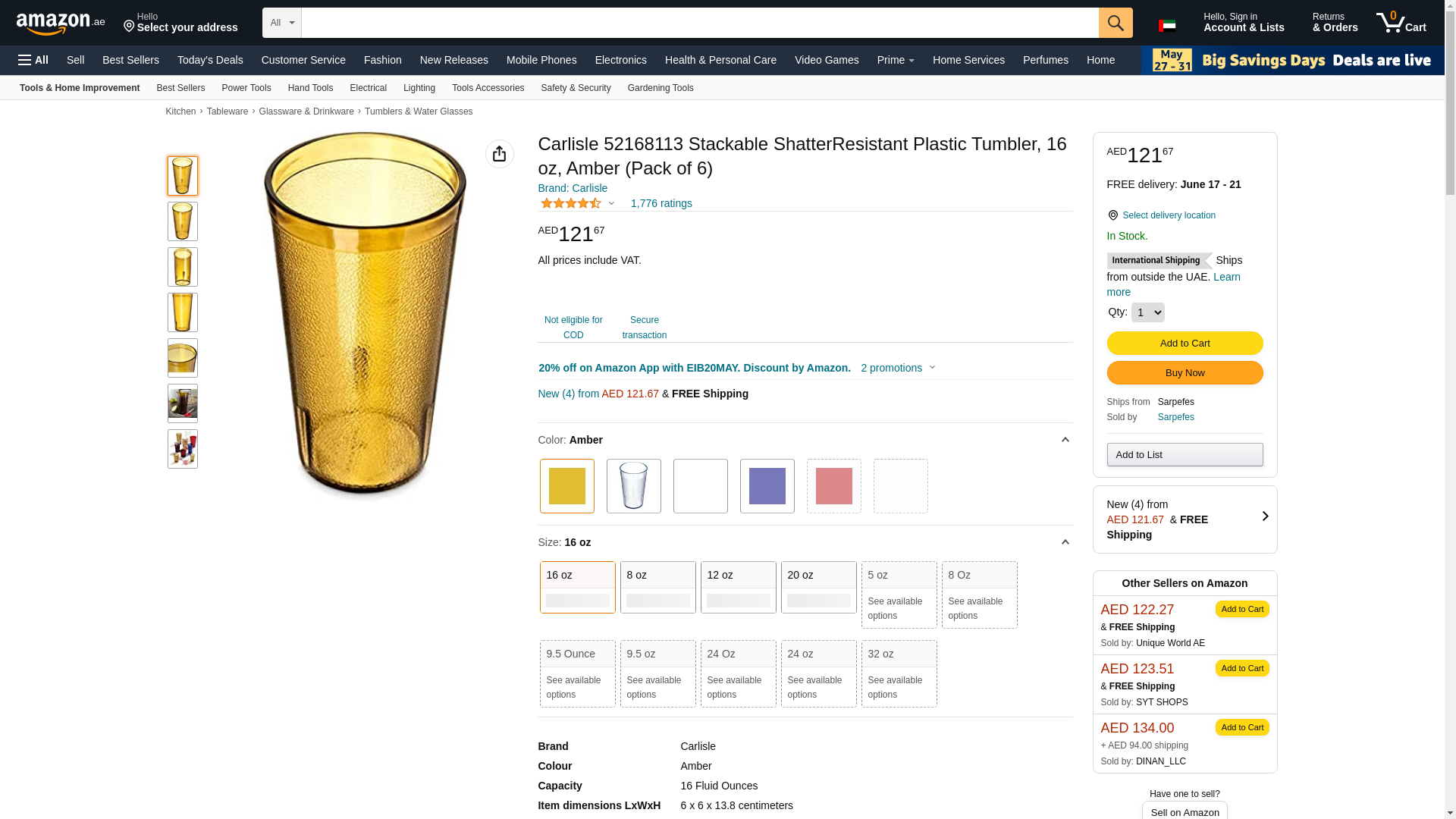The width and height of the screenshot is (1456, 819).
Task: View the last multi-color tumblers thumbnail
Action: pos(183,449)
